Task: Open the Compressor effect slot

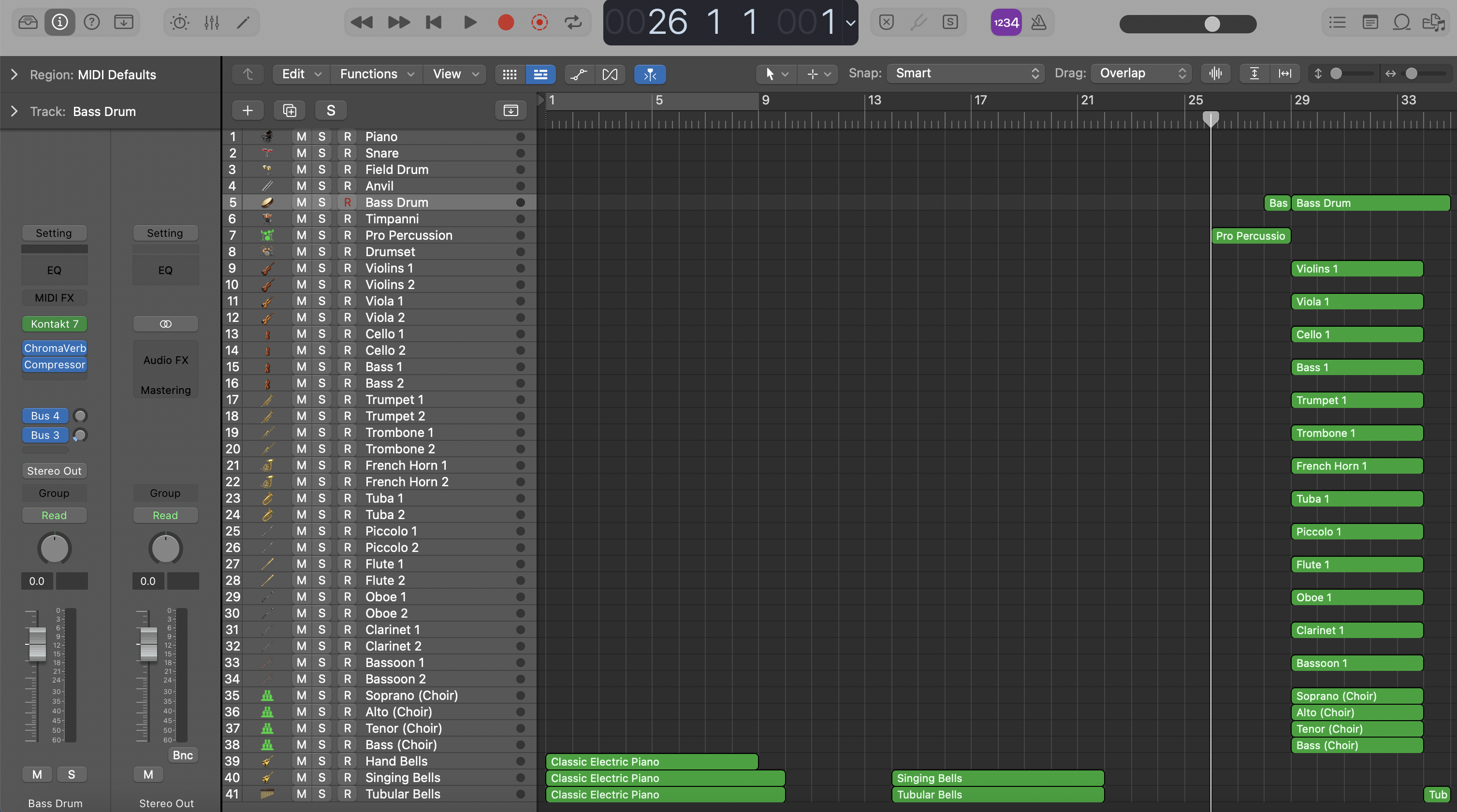Action: click(x=54, y=365)
